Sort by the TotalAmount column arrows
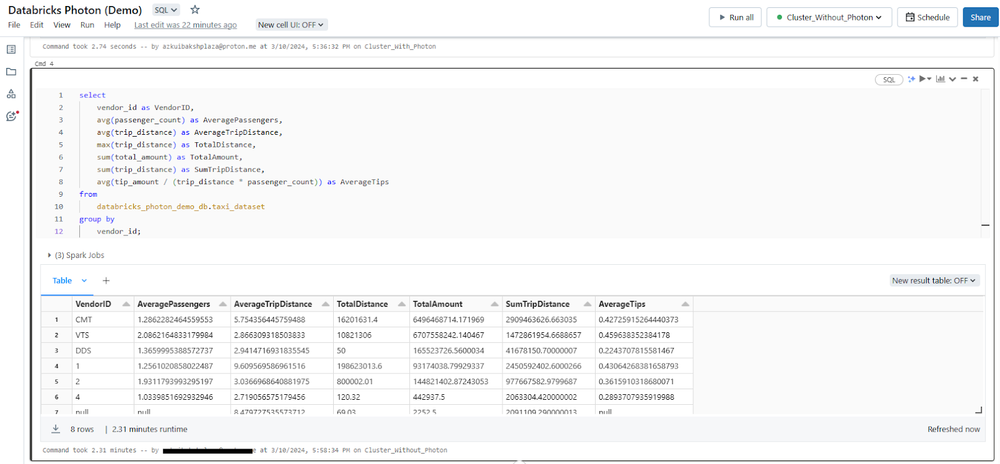Viewport: 1000px width, 464px height. coord(493,305)
